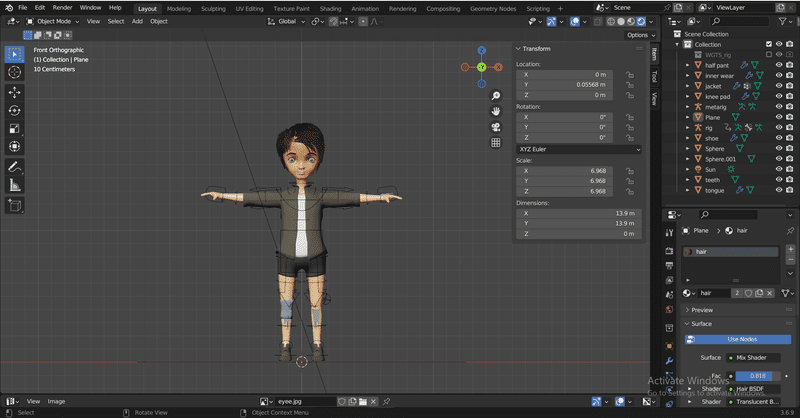Hide the Sun light's eye icon
800x418 pixels.
pos(777,169)
